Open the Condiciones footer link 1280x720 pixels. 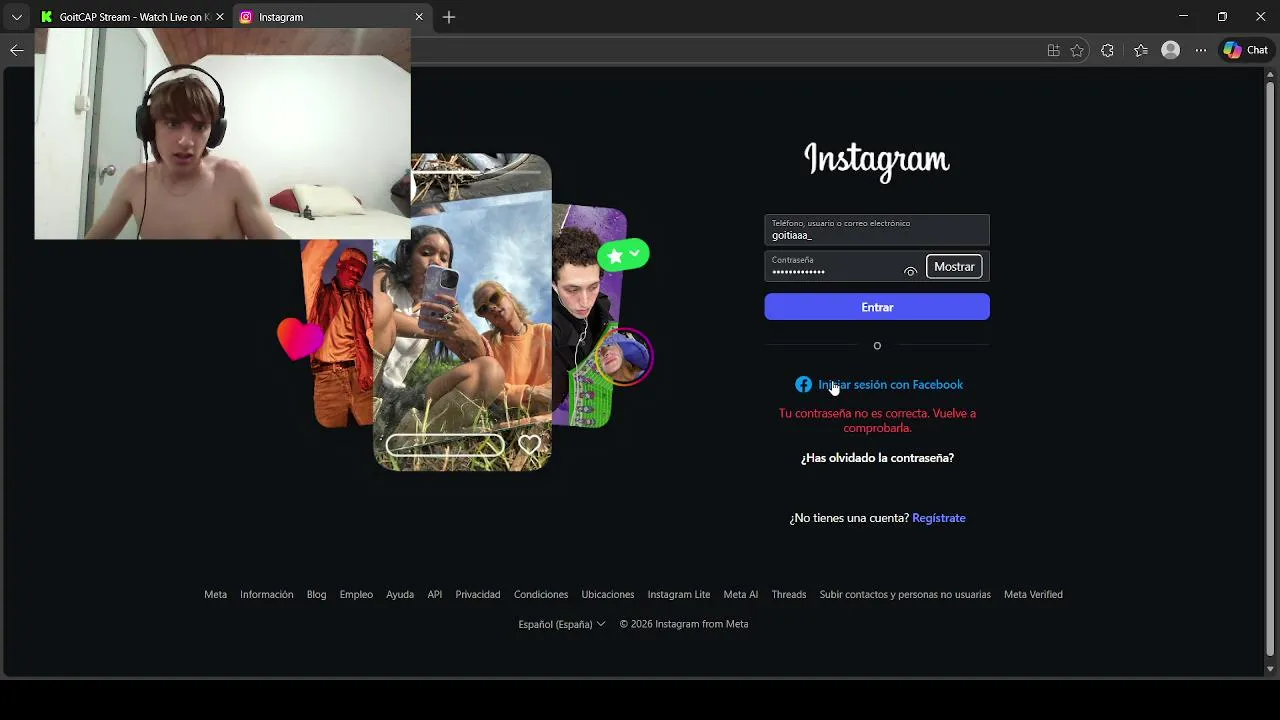[x=541, y=594]
